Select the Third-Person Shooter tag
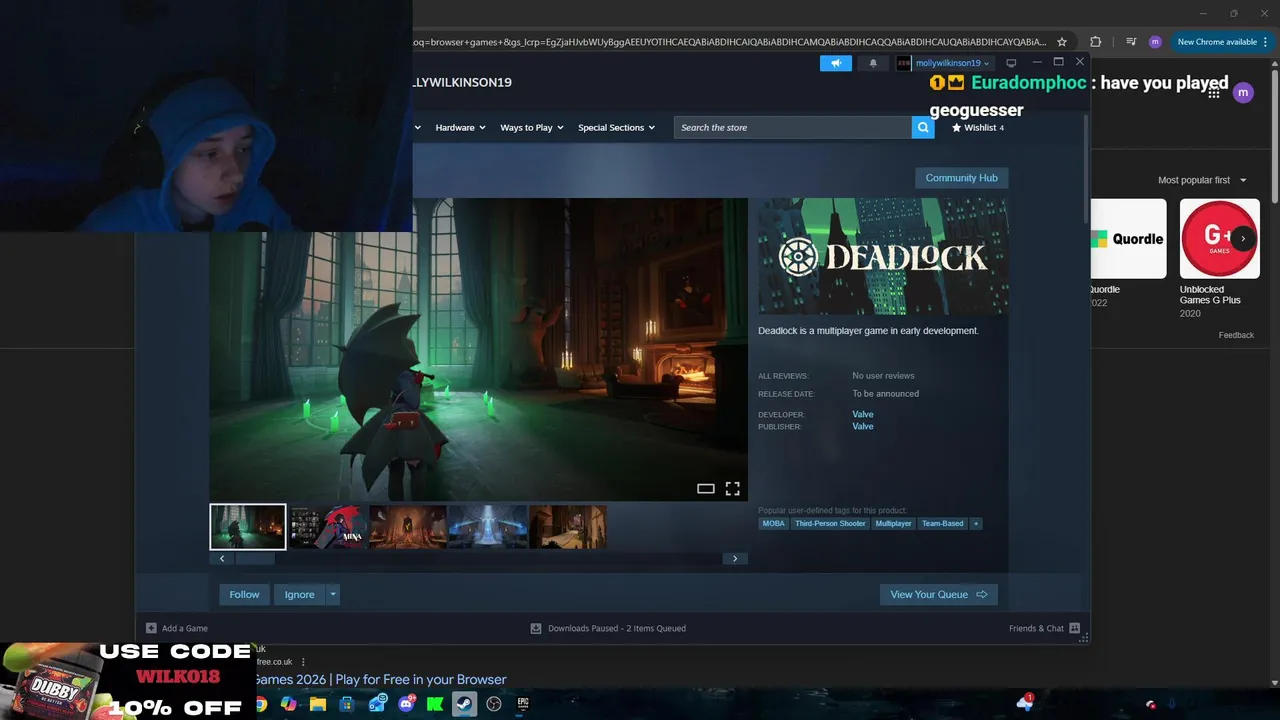Image resolution: width=1280 pixels, height=720 pixels. (x=830, y=523)
